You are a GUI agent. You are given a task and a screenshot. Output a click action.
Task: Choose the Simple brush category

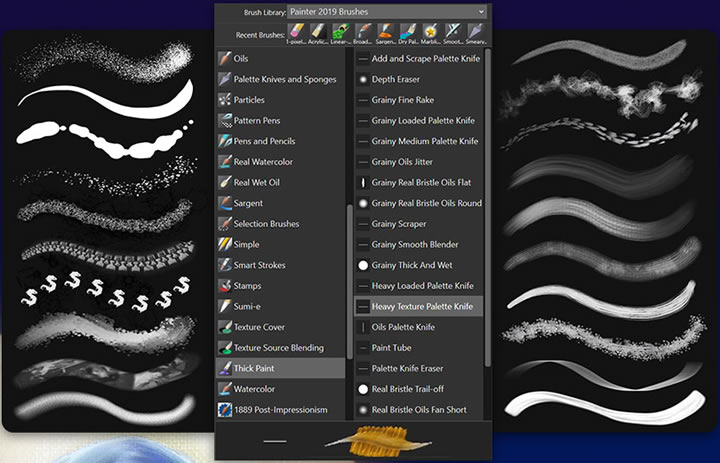coord(281,244)
